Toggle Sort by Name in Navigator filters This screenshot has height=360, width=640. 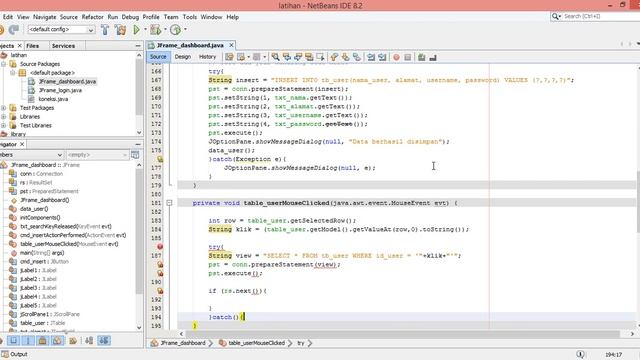[x=89, y=340]
